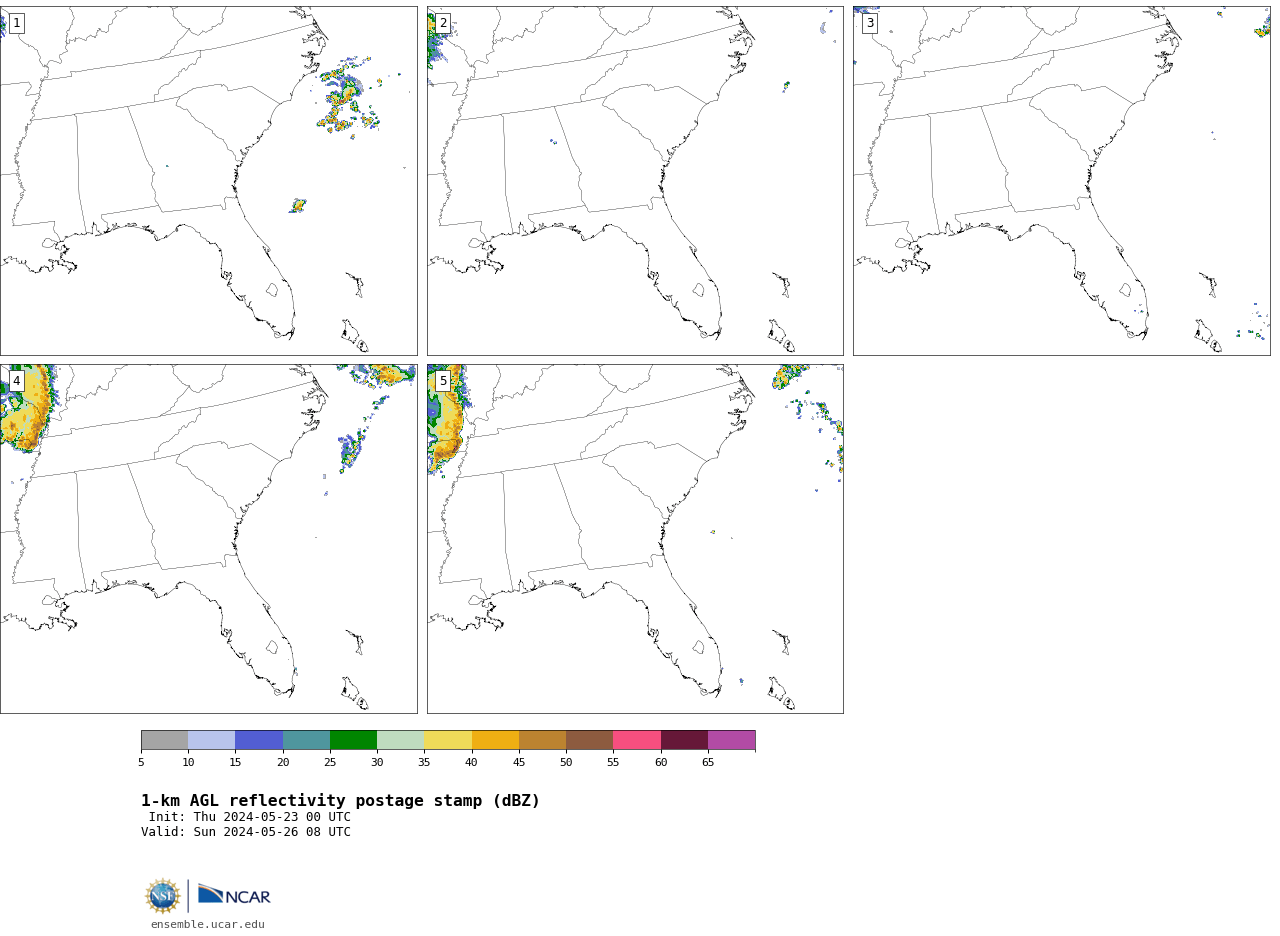The image size is (1280, 936).
Task: Open ensemble member 3 reflectivity map
Action: [1061, 181]
